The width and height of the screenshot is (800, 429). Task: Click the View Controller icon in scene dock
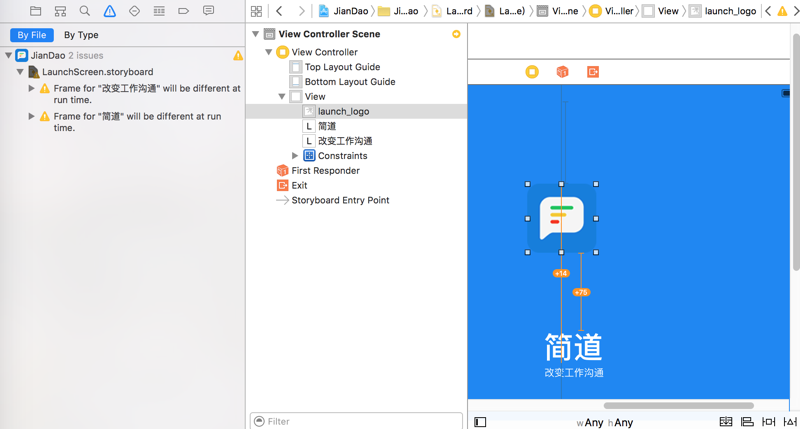coord(532,72)
